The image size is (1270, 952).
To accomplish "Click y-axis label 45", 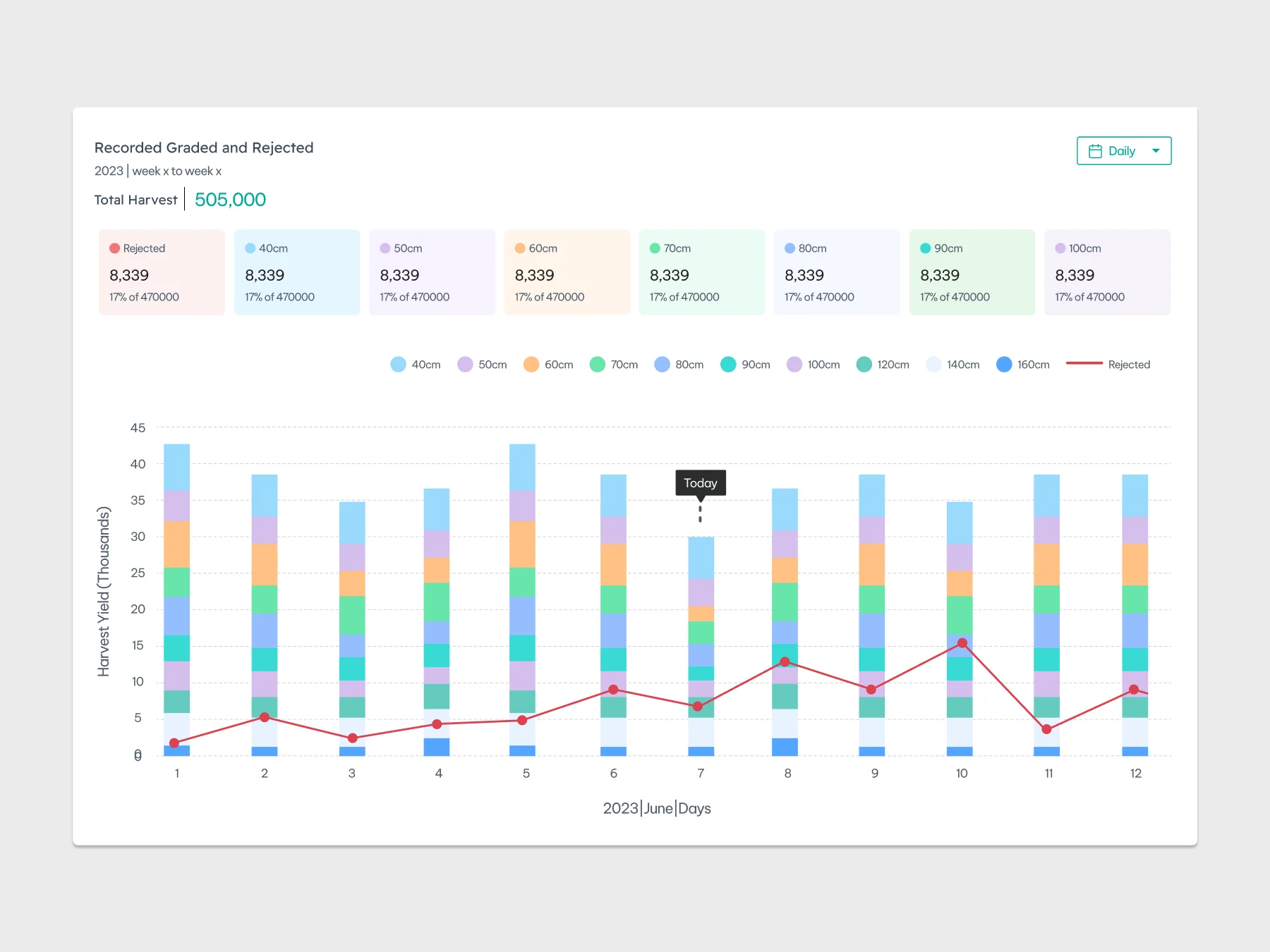I will (x=138, y=428).
